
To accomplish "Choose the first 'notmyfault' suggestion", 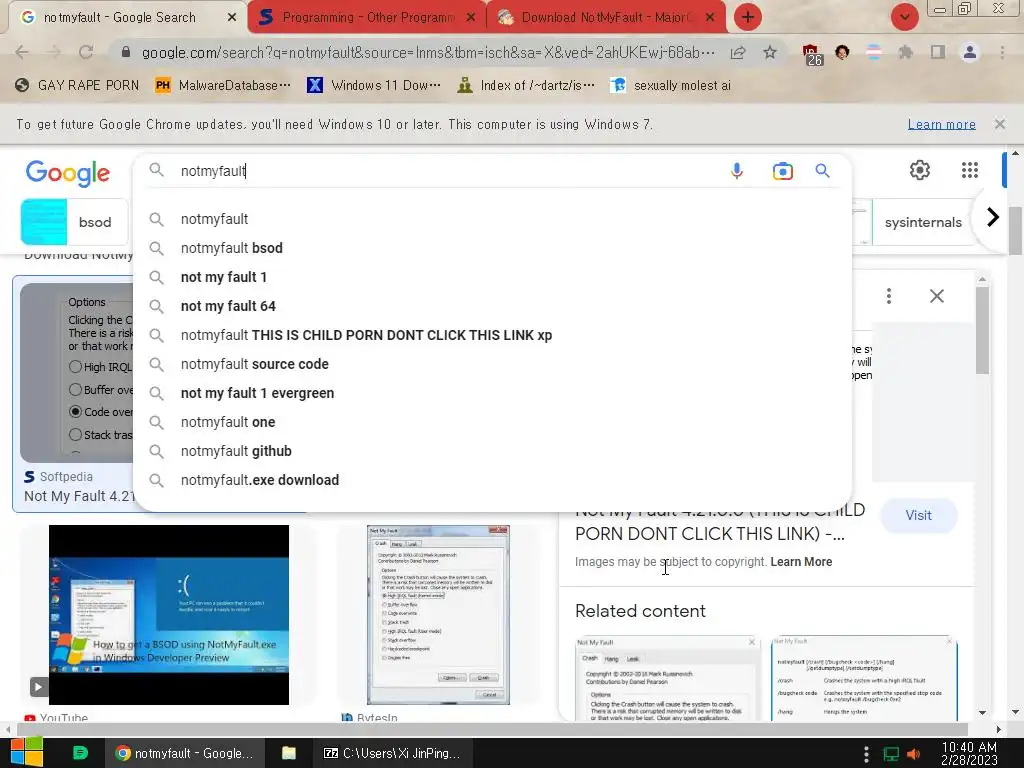I will click(492, 219).
